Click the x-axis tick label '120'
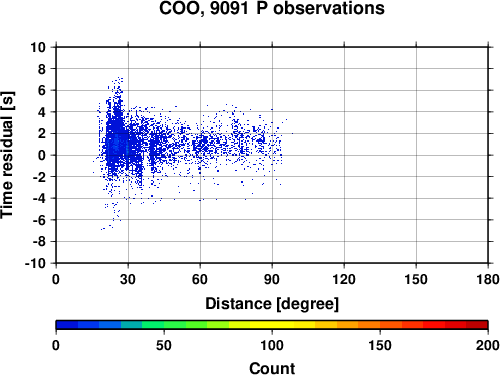This screenshot has width=500, height=375. tap(344, 279)
